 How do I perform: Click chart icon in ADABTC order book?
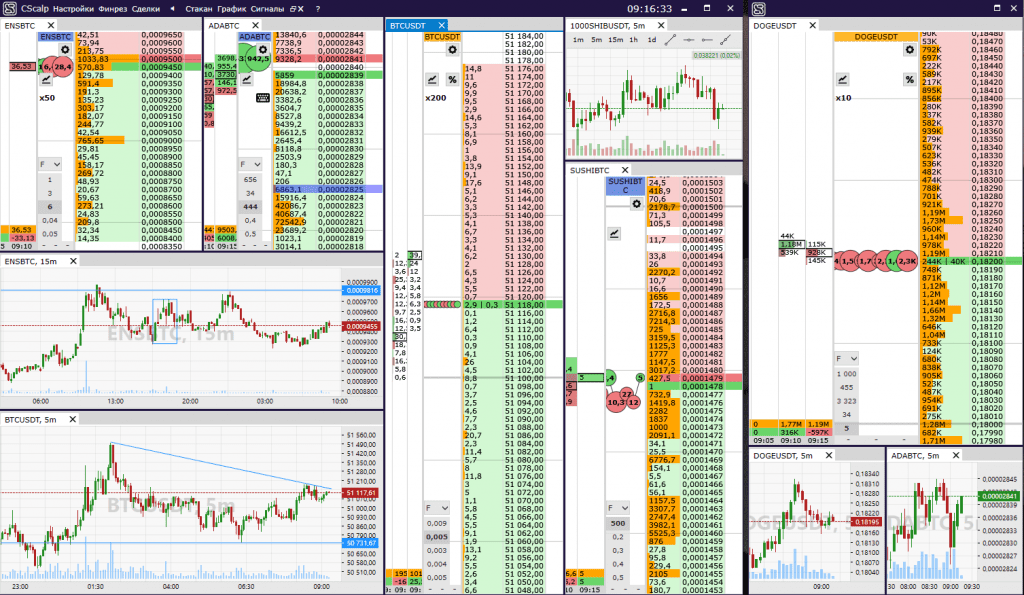(x=247, y=80)
